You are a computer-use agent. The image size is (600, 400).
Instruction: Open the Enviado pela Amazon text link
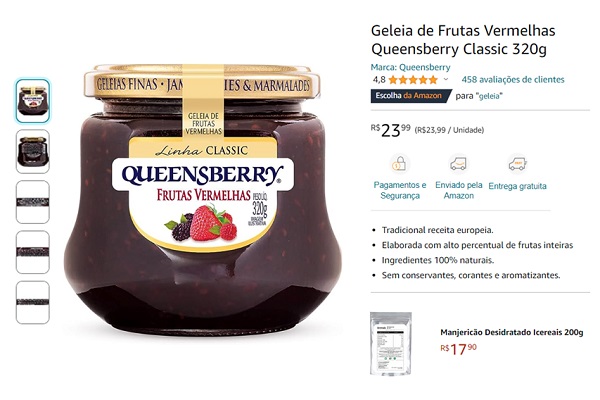458,190
